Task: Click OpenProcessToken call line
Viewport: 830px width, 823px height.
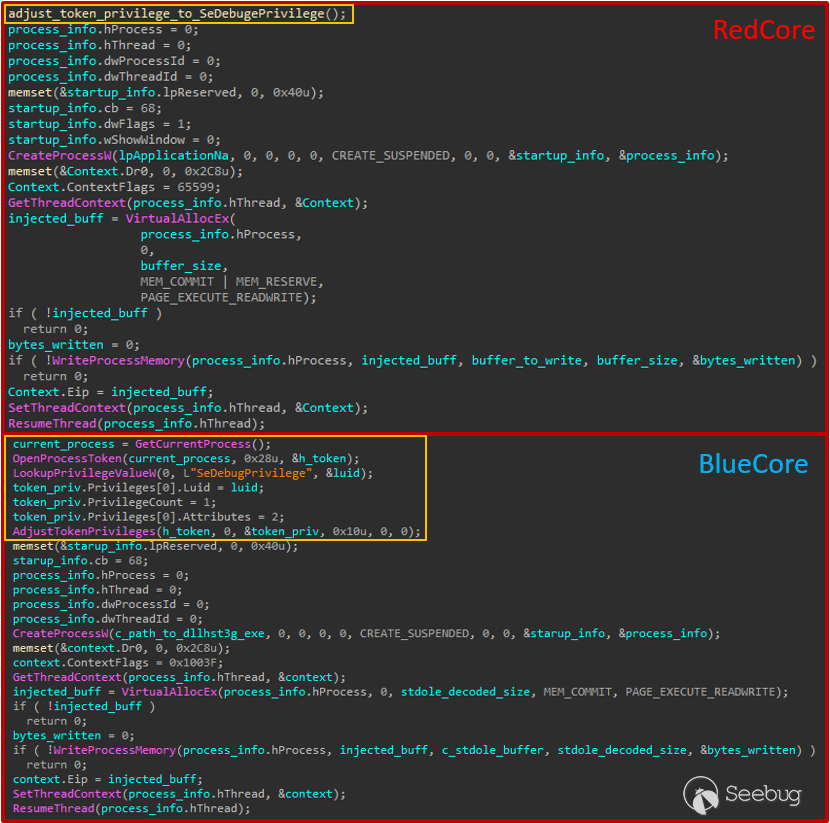Action: point(186,459)
